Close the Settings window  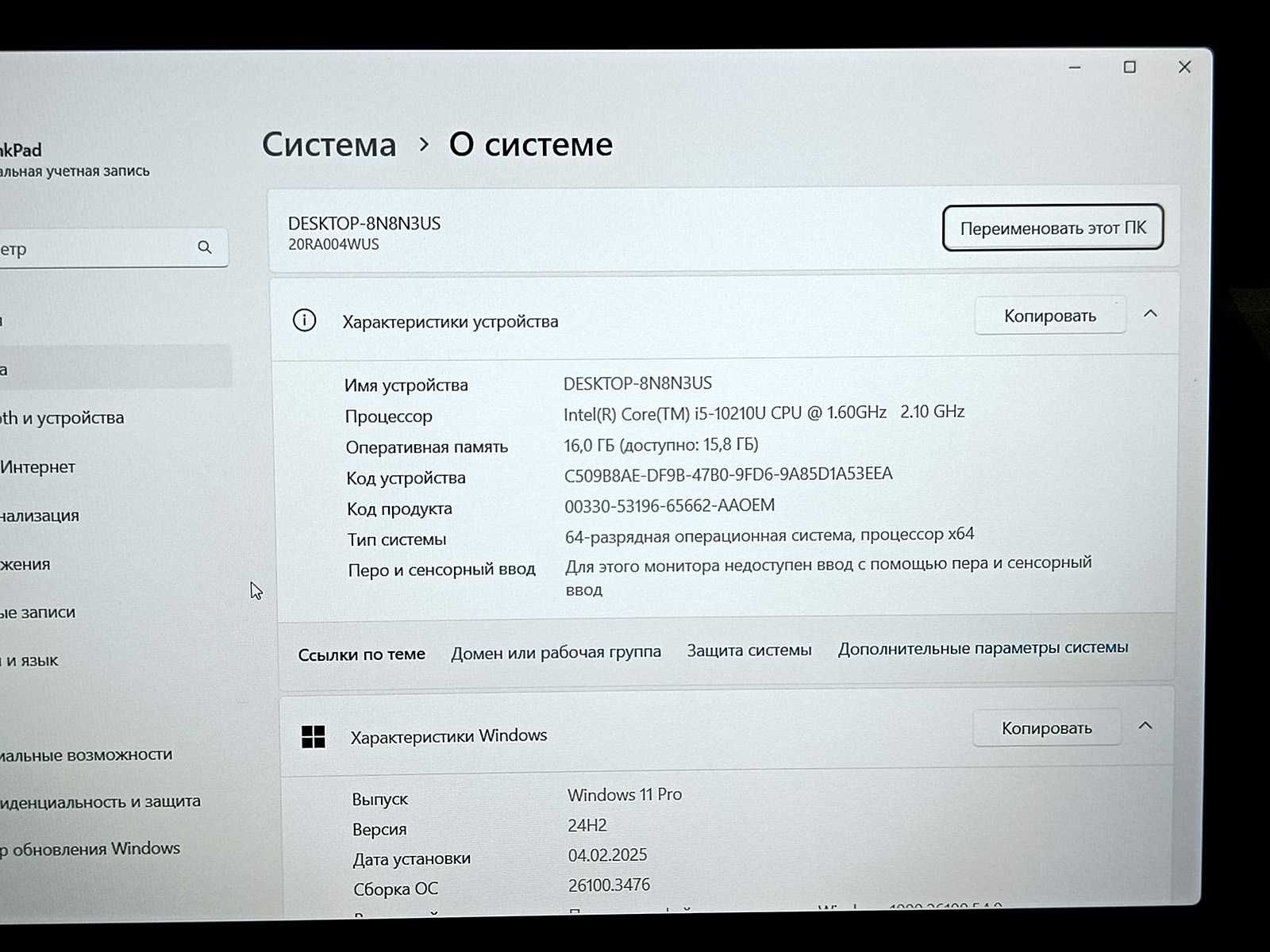[1184, 67]
